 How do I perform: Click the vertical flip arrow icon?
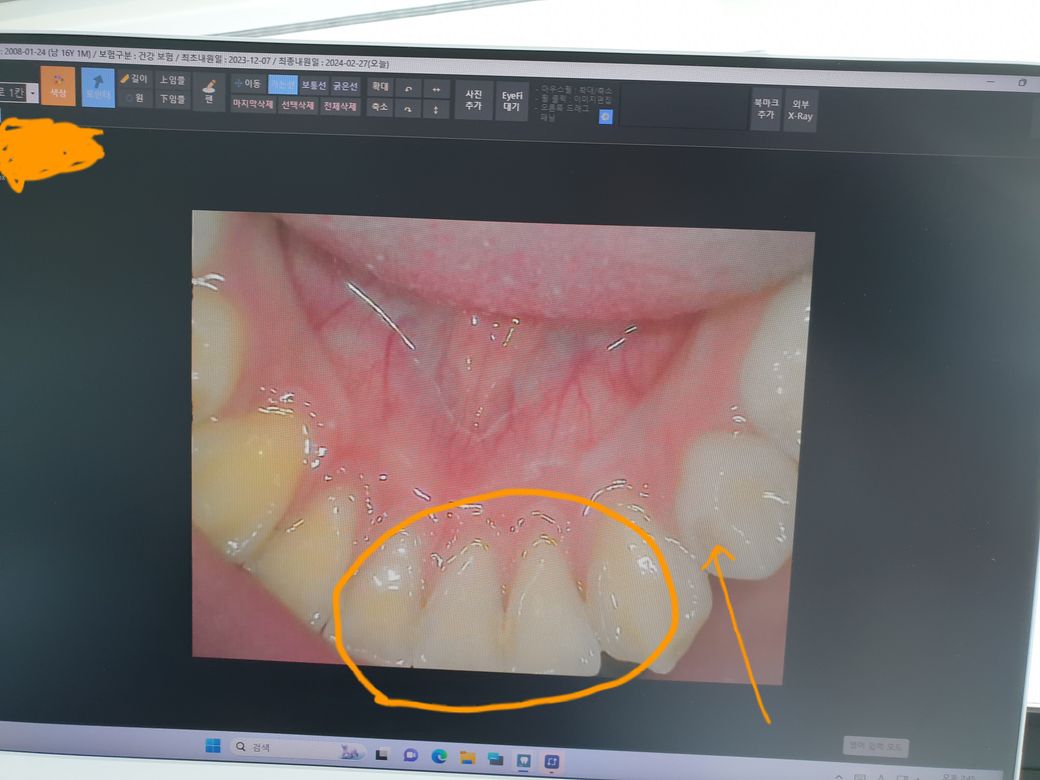tap(436, 109)
